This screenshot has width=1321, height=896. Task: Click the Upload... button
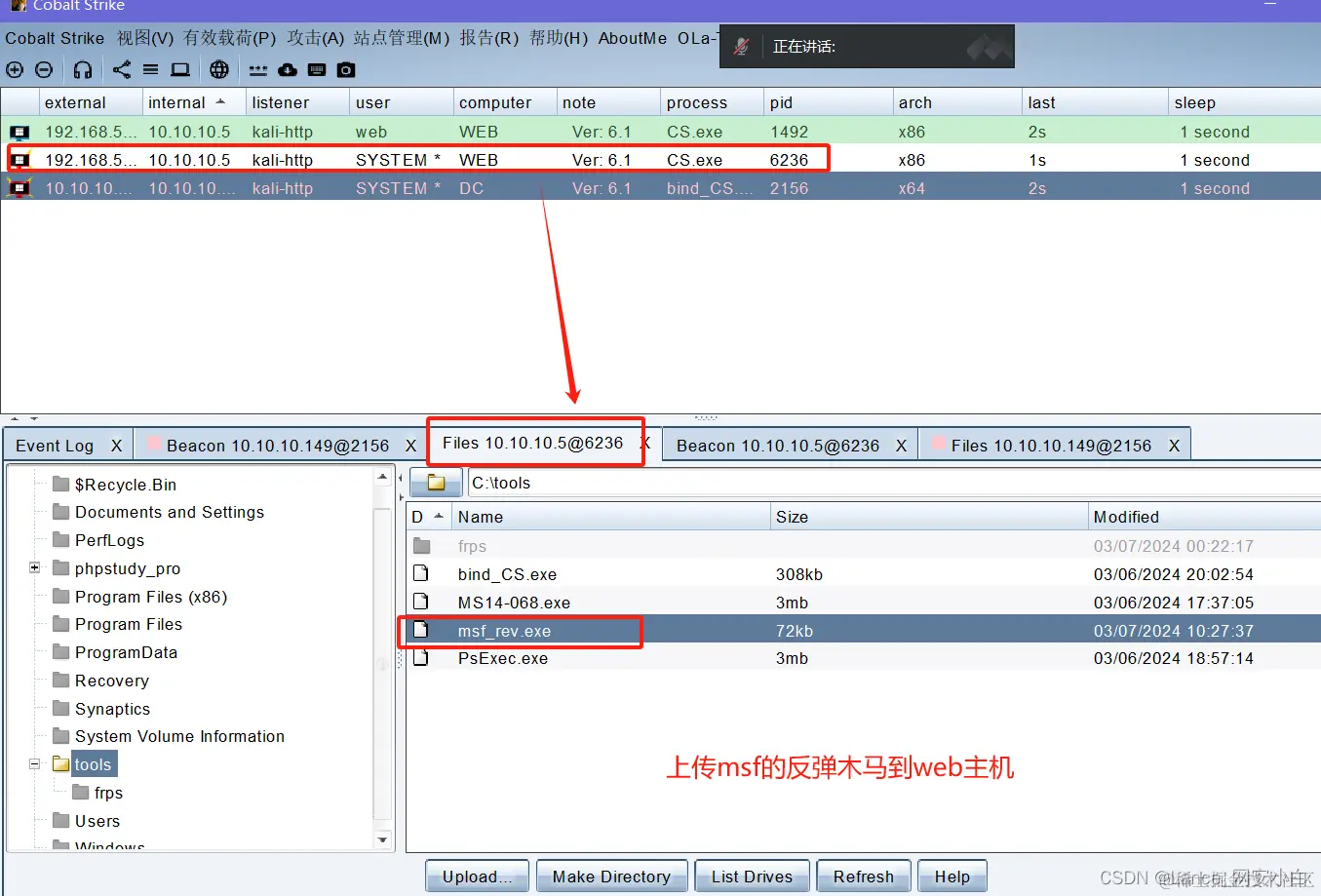pyautogui.click(x=478, y=877)
